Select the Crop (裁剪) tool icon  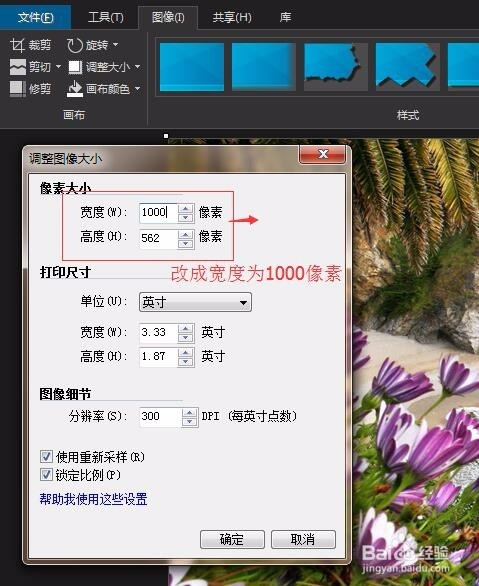pyautogui.click(x=17, y=45)
